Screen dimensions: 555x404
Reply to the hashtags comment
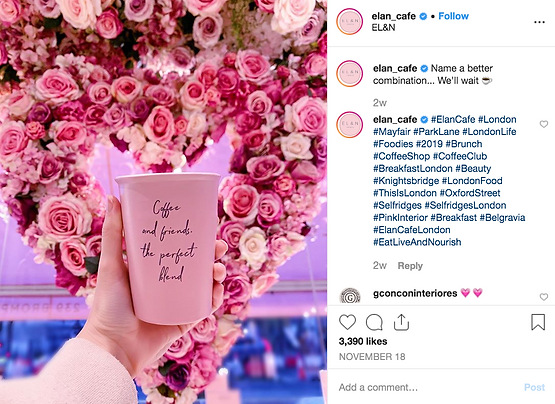410,266
